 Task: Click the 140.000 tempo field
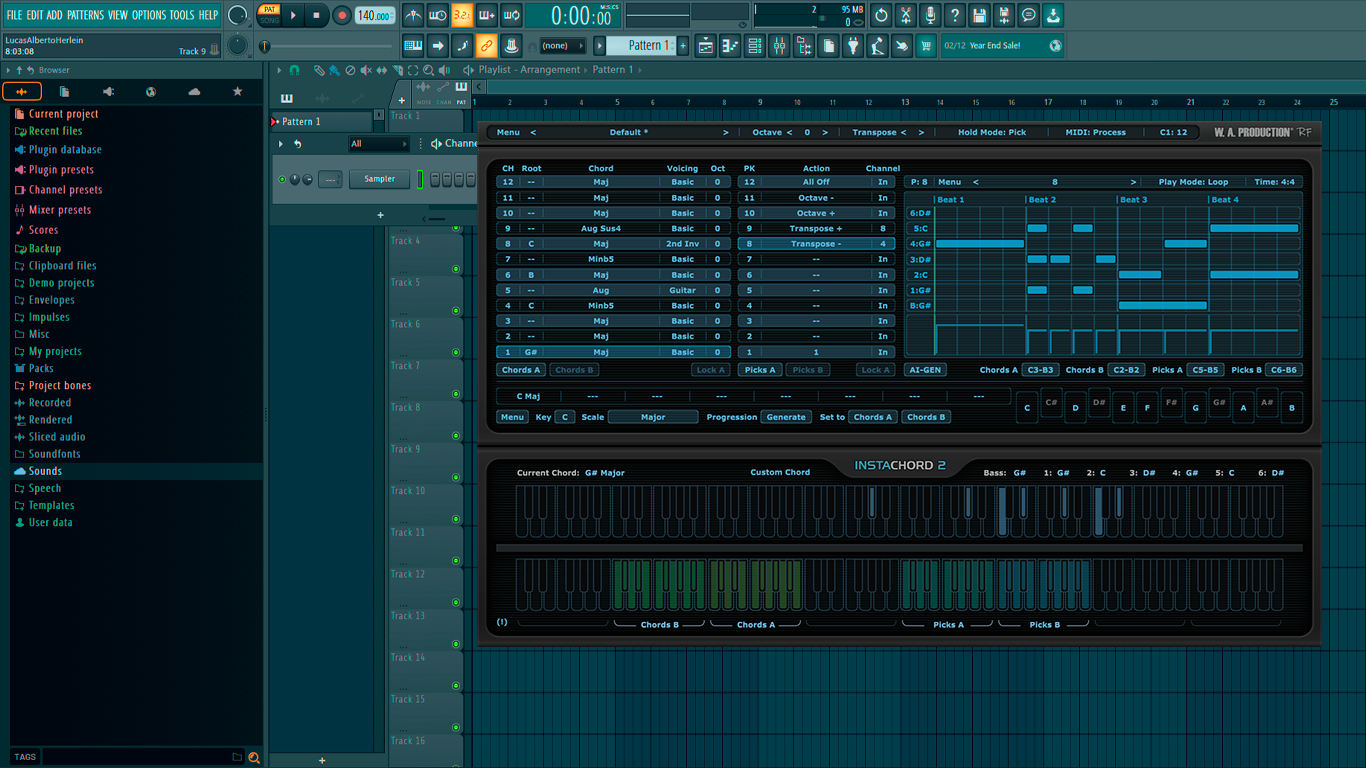374,16
